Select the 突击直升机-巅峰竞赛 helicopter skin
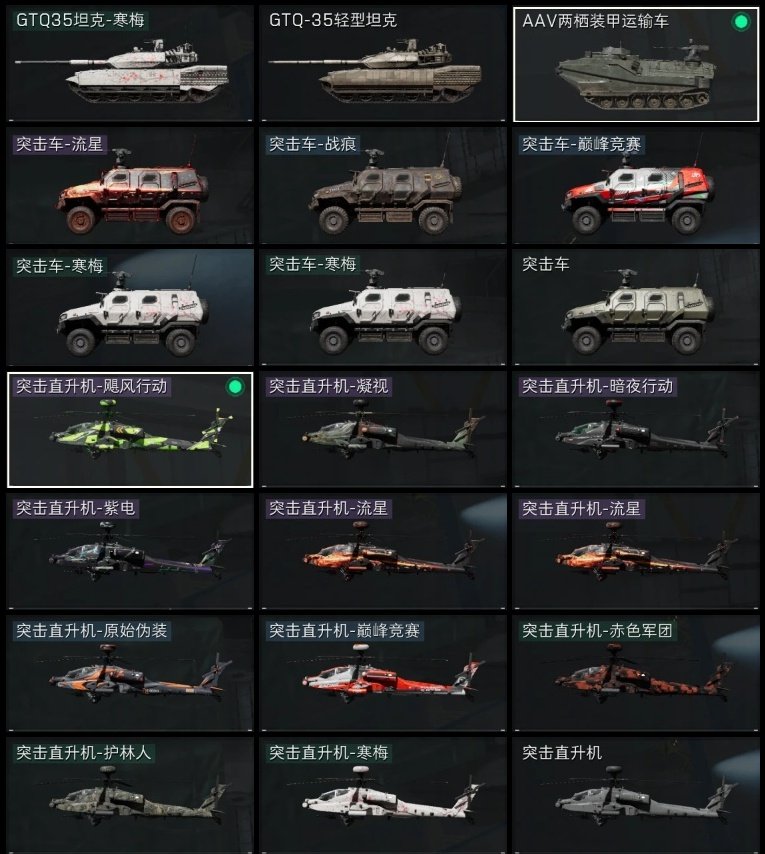 pos(383,673)
